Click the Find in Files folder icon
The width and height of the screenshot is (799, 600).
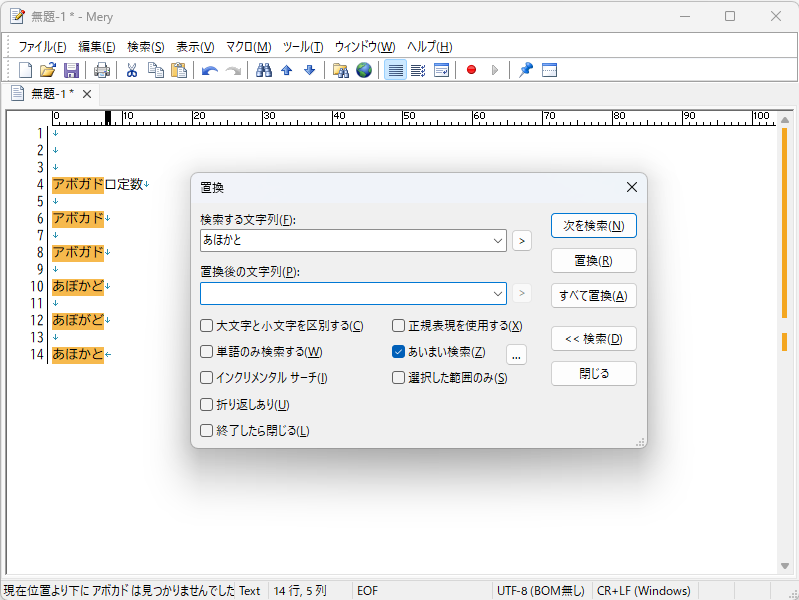tap(340, 70)
